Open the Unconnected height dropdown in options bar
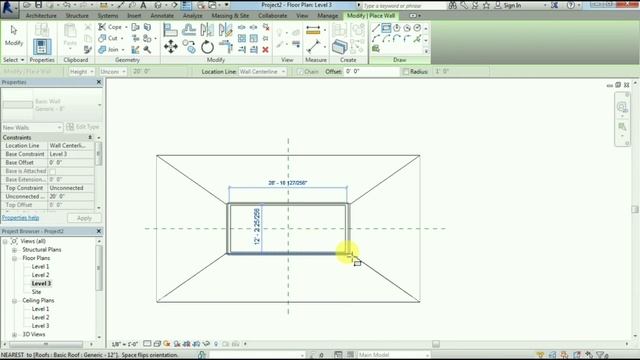 pyautogui.click(x=113, y=71)
